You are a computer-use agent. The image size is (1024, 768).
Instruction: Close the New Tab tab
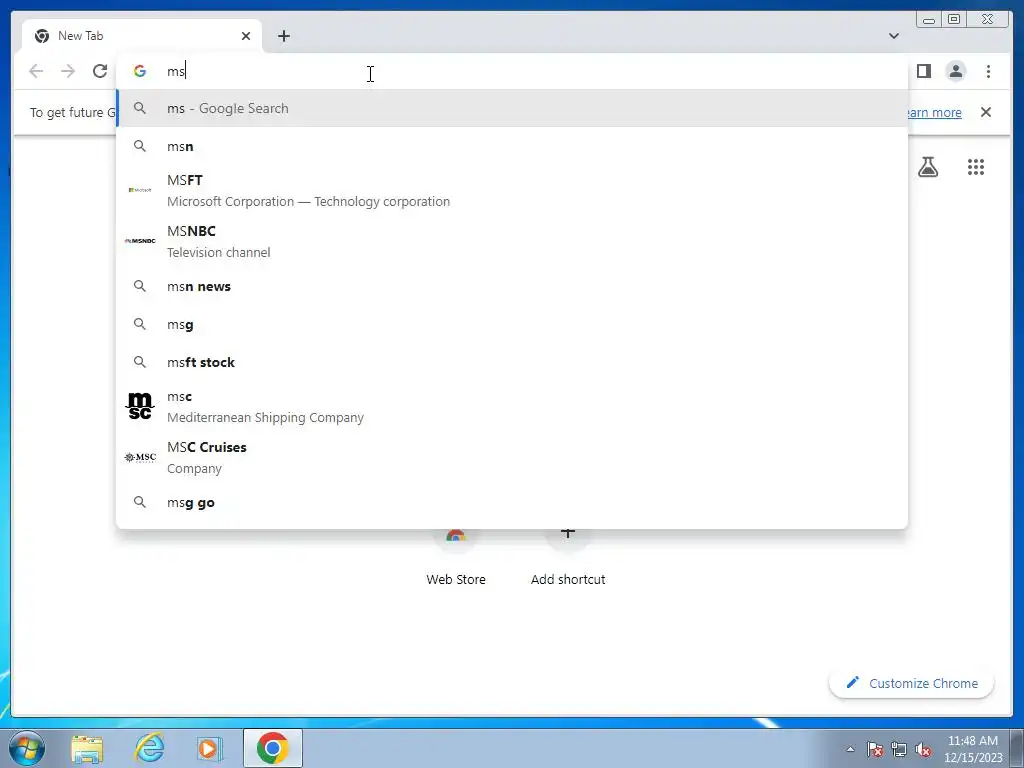click(x=246, y=36)
